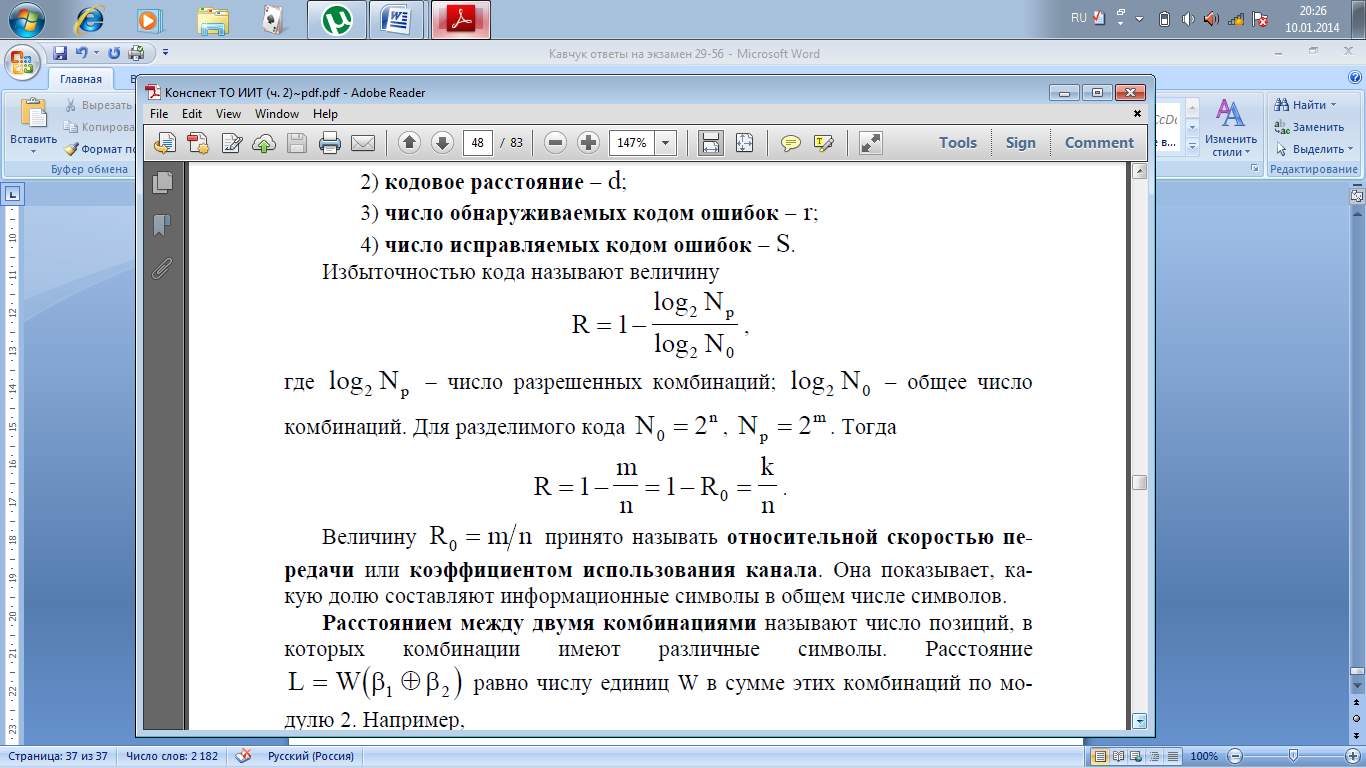Click the Read mode expand arrows icon
Viewport: 1366px width, 768px height.
click(x=870, y=143)
